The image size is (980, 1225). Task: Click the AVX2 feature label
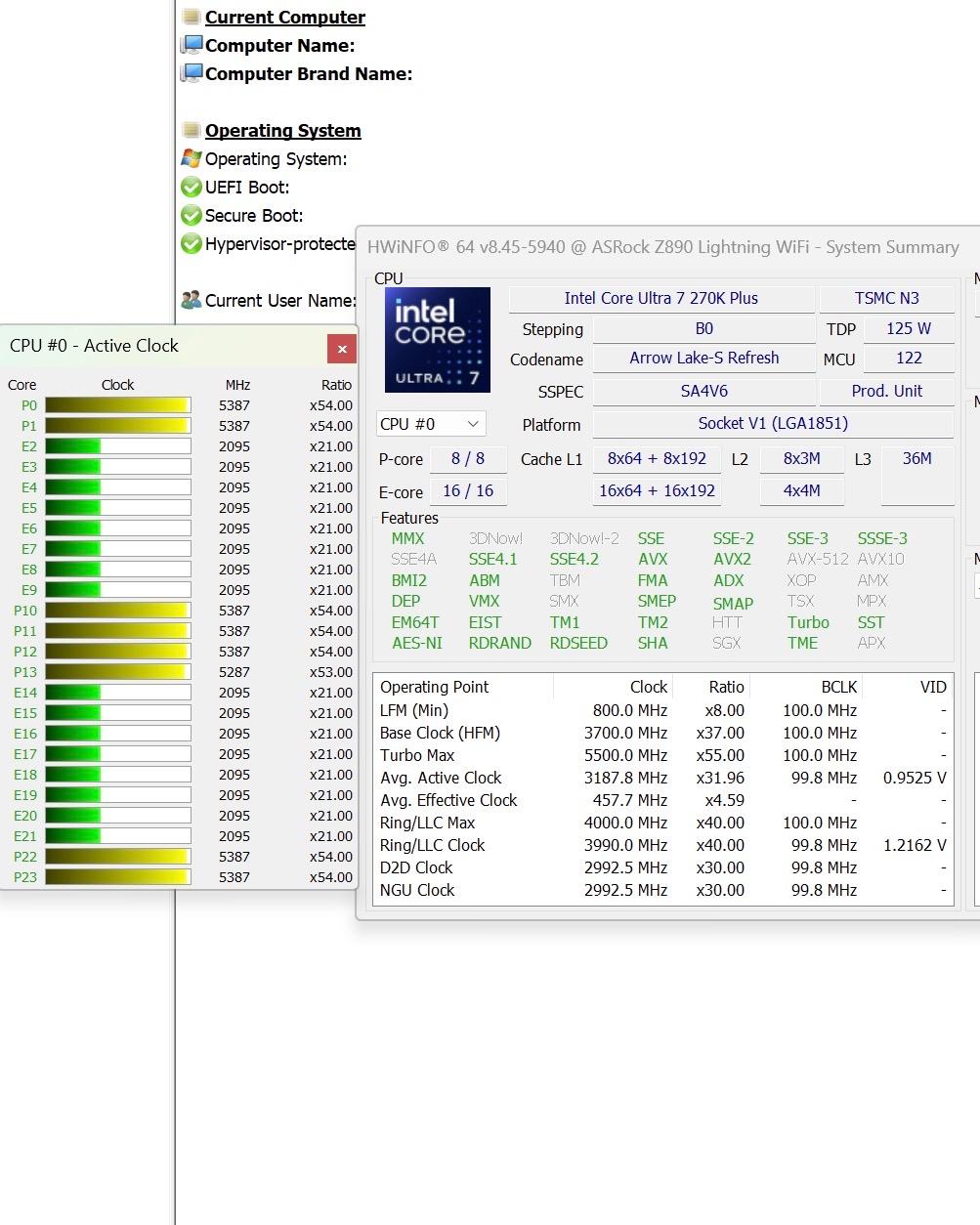(732, 560)
